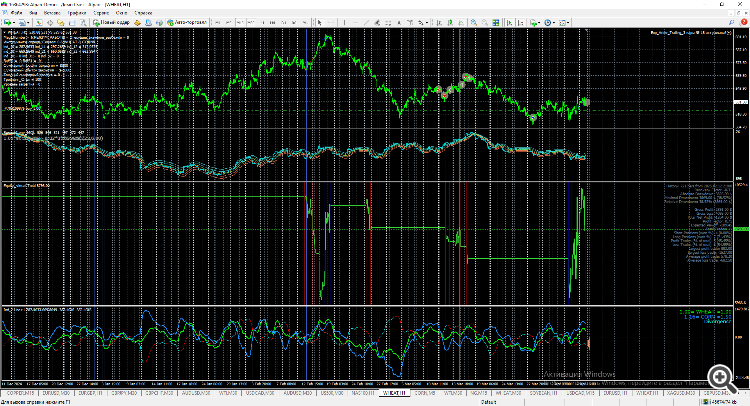Toggle Chart Shift
Image resolution: width=750 pixels, height=406 pixels.
pos(521,22)
